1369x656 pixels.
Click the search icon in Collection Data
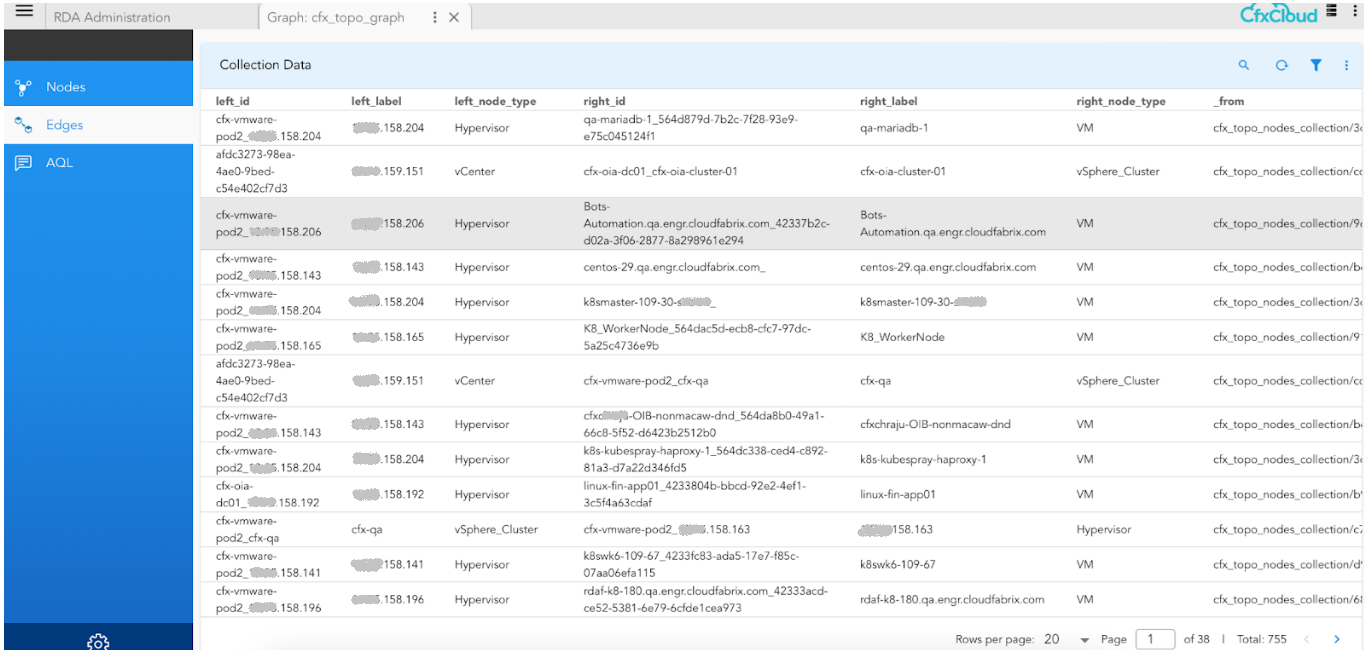(1244, 65)
